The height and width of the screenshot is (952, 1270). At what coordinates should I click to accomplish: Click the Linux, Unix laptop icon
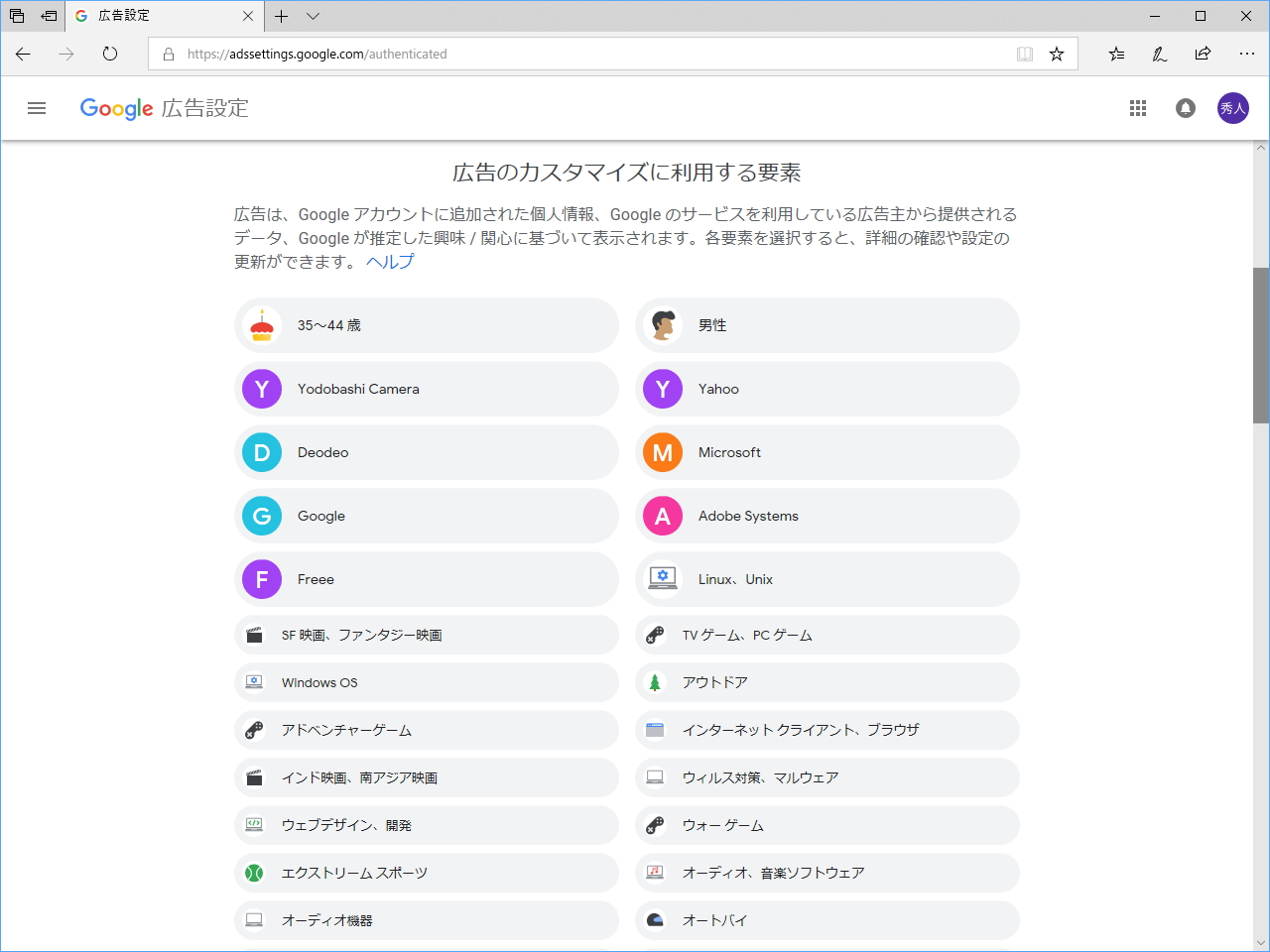tap(663, 579)
